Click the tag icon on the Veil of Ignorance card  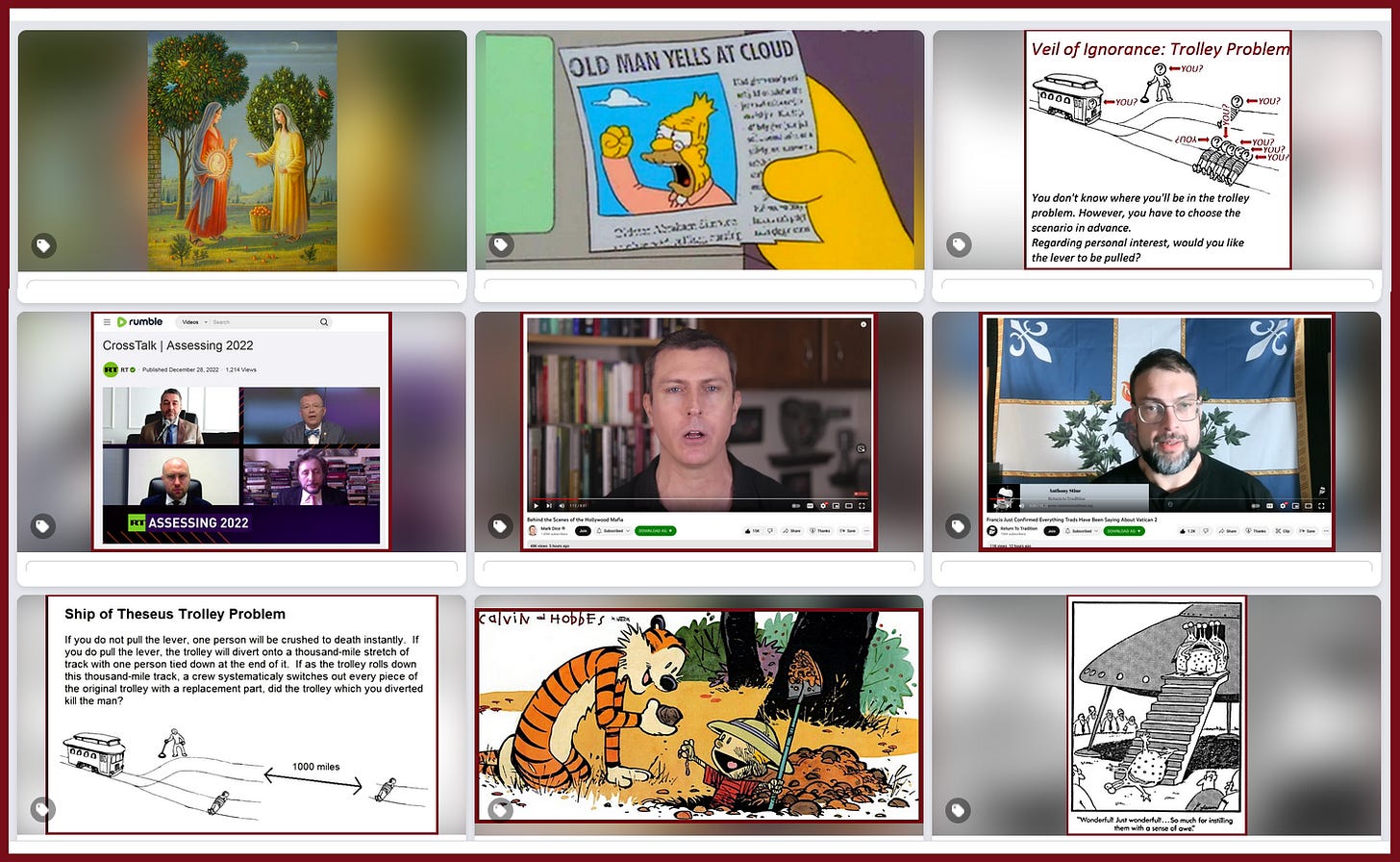[958, 245]
